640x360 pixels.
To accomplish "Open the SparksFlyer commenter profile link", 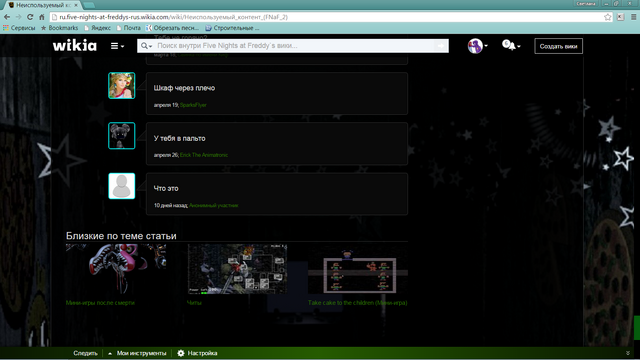I will (193, 105).
